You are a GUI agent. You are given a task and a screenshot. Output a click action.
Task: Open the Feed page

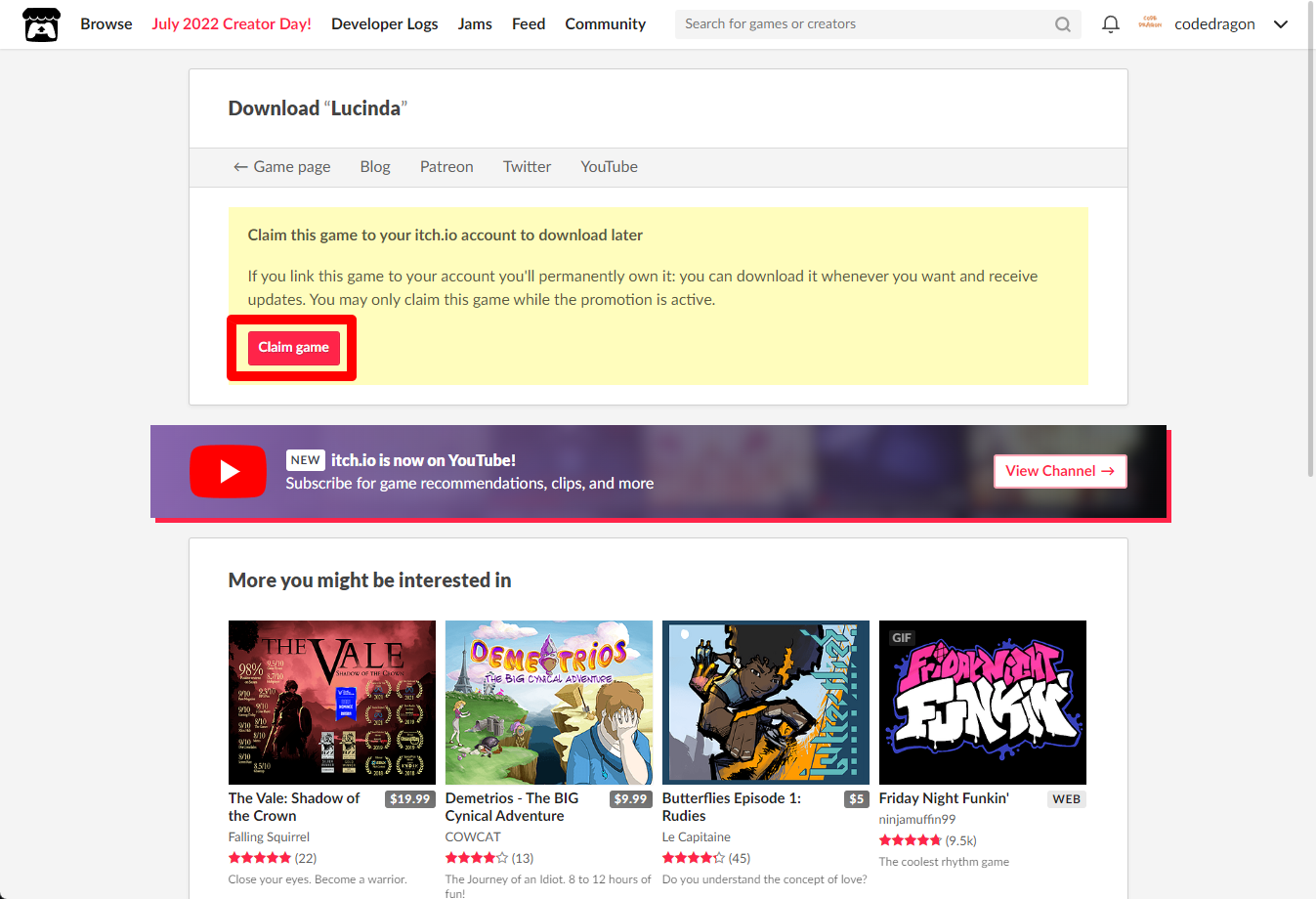point(529,24)
